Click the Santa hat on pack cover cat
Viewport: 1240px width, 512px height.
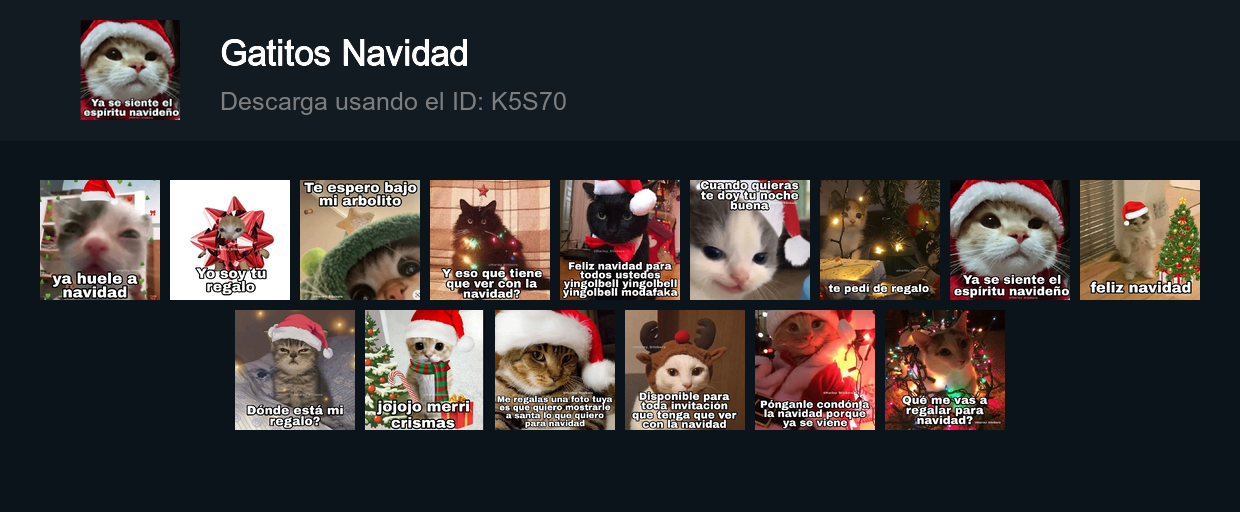point(127,36)
